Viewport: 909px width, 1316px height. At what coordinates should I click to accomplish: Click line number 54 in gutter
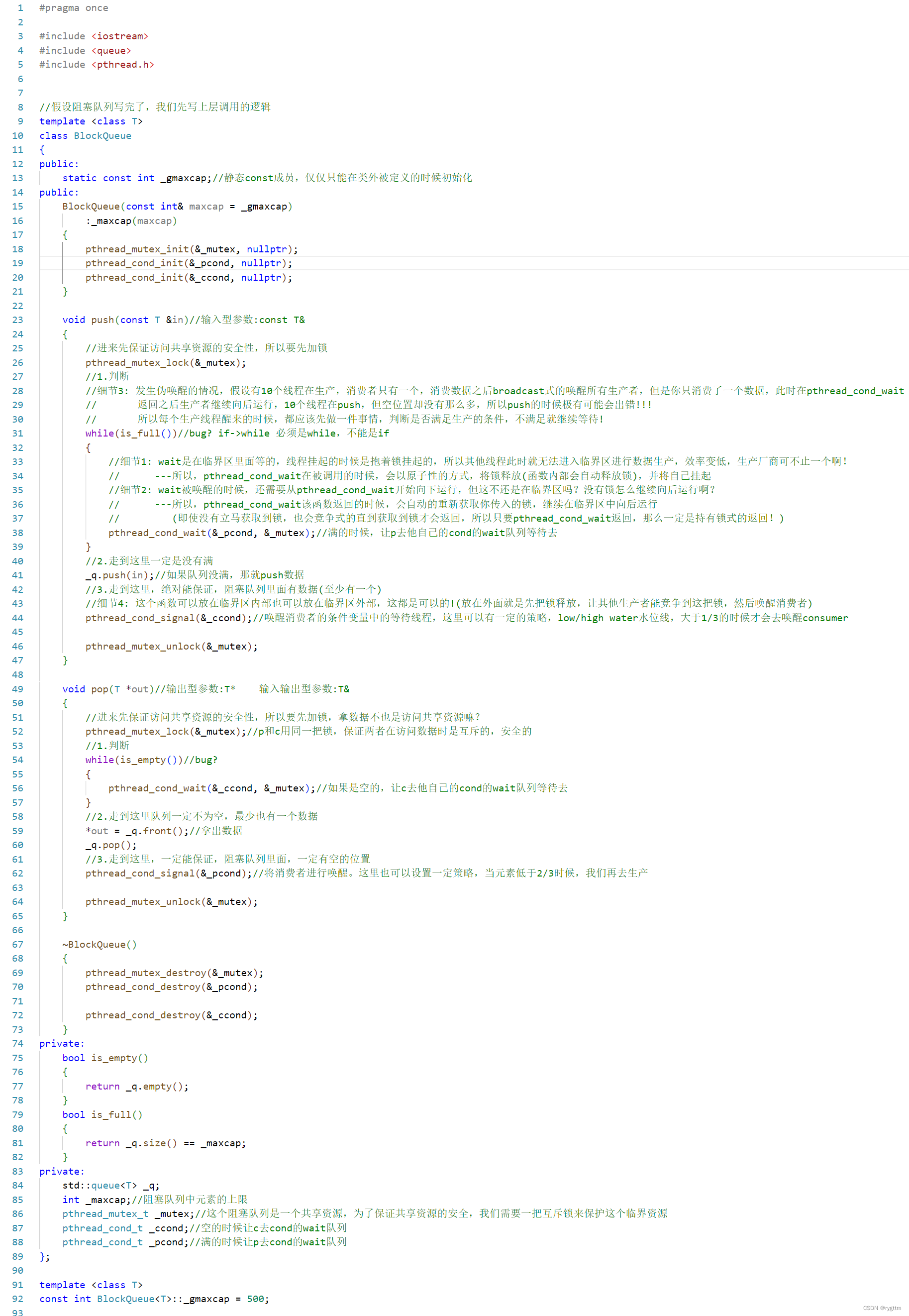(17, 760)
